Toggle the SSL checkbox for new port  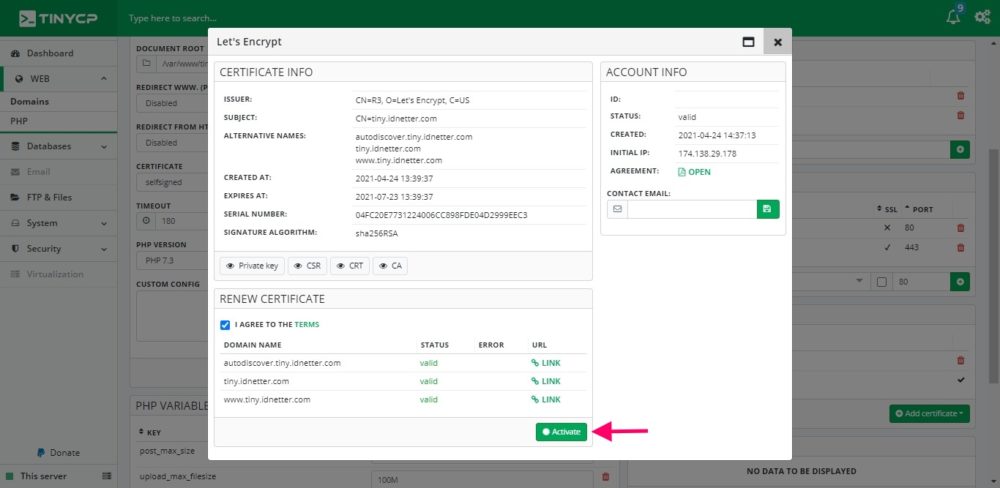(x=881, y=282)
